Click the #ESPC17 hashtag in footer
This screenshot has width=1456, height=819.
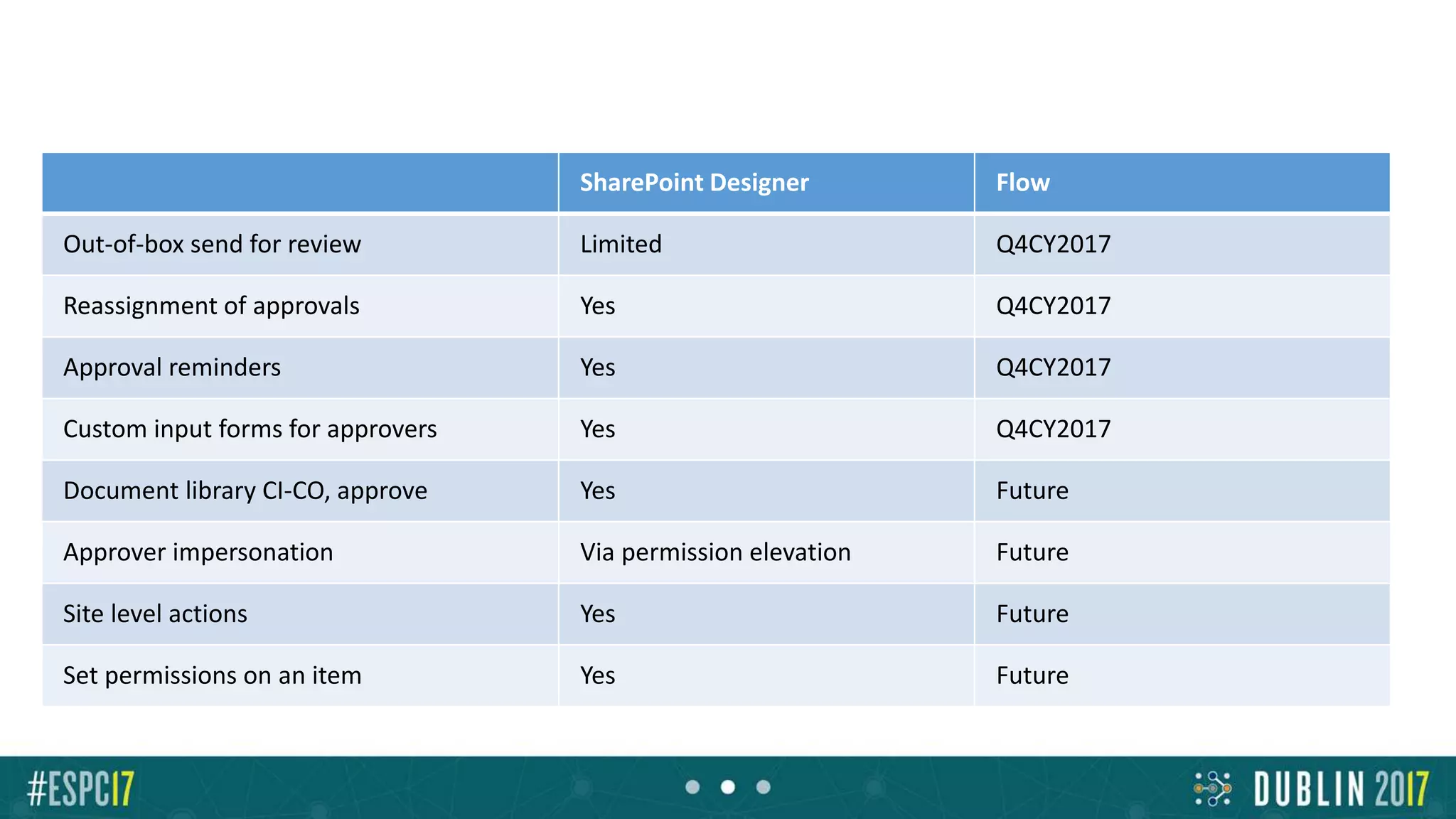pyautogui.click(x=80, y=789)
